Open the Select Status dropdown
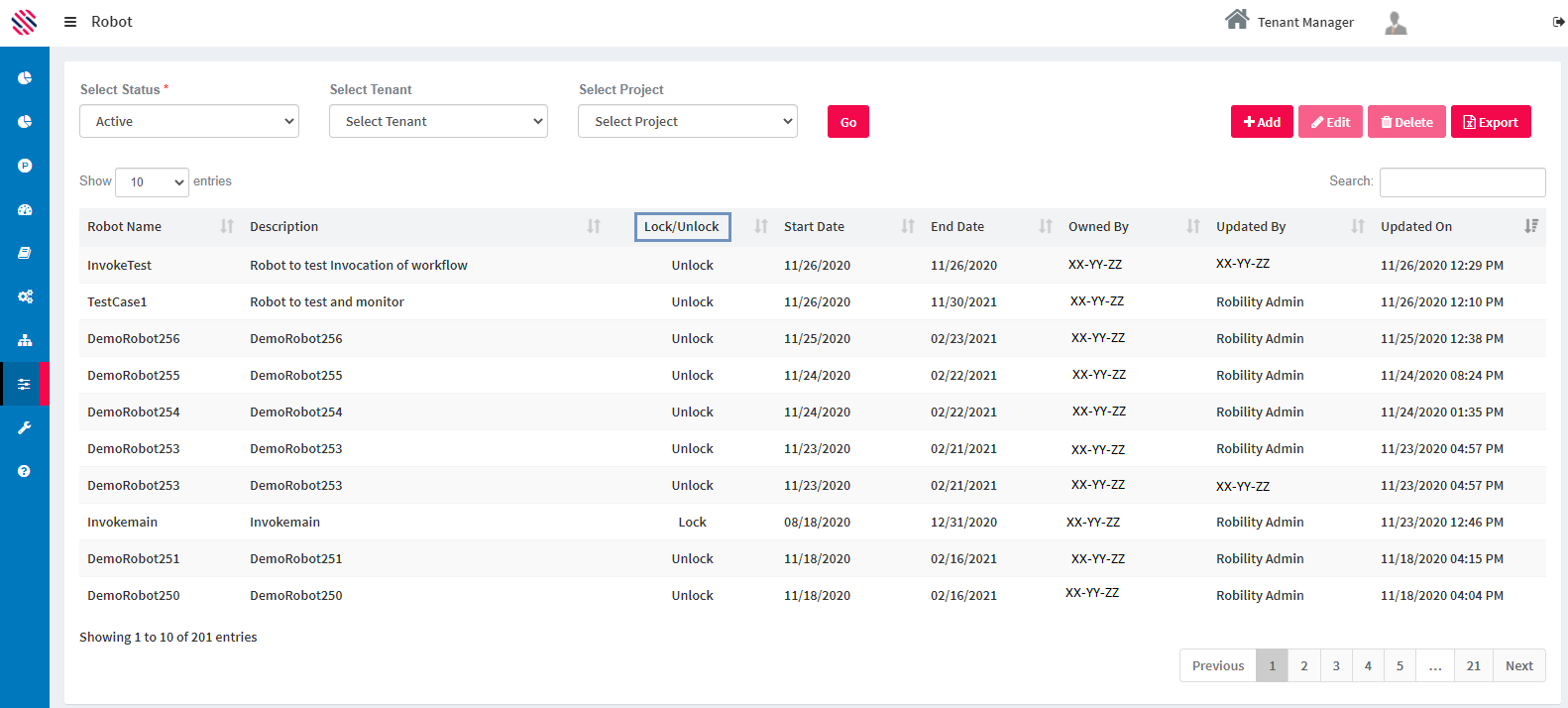 click(189, 122)
